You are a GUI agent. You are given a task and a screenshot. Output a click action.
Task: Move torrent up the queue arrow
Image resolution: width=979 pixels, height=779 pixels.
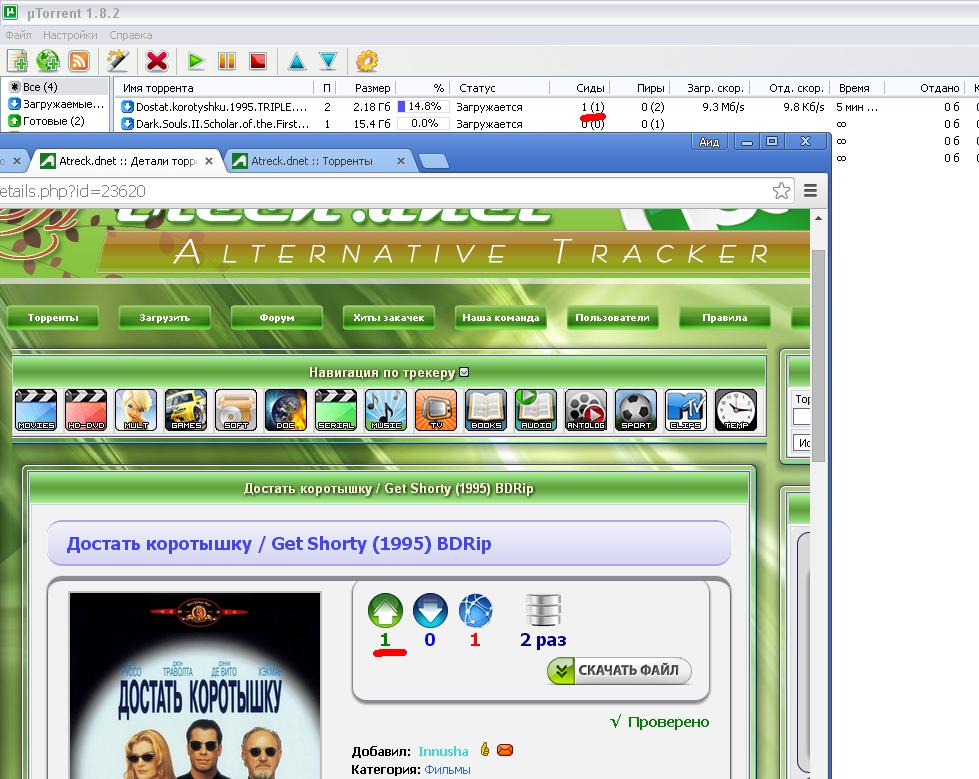[x=297, y=61]
